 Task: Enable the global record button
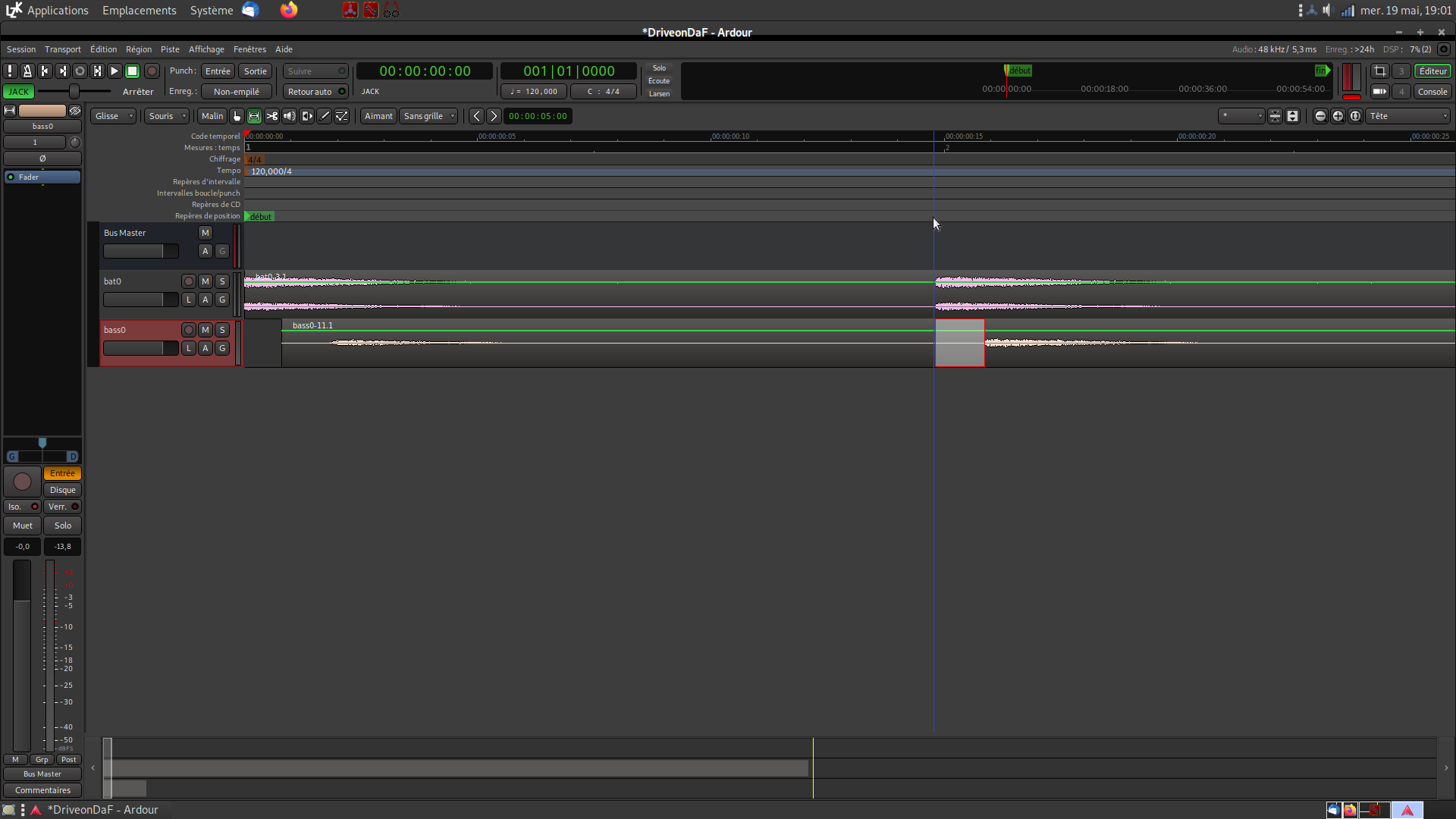click(x=152, y=71)
